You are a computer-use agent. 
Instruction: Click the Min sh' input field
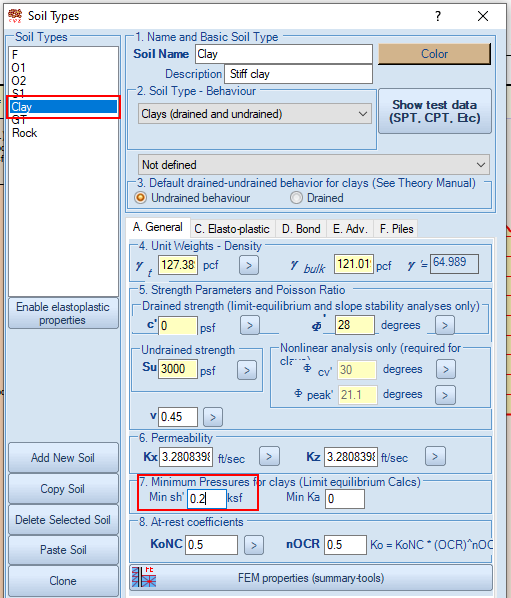click(x=207, y=498)
